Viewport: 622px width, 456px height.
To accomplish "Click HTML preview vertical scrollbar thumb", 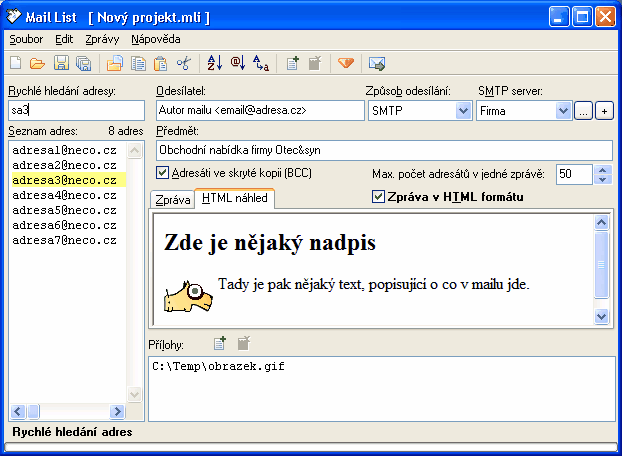I will point(601,264).
